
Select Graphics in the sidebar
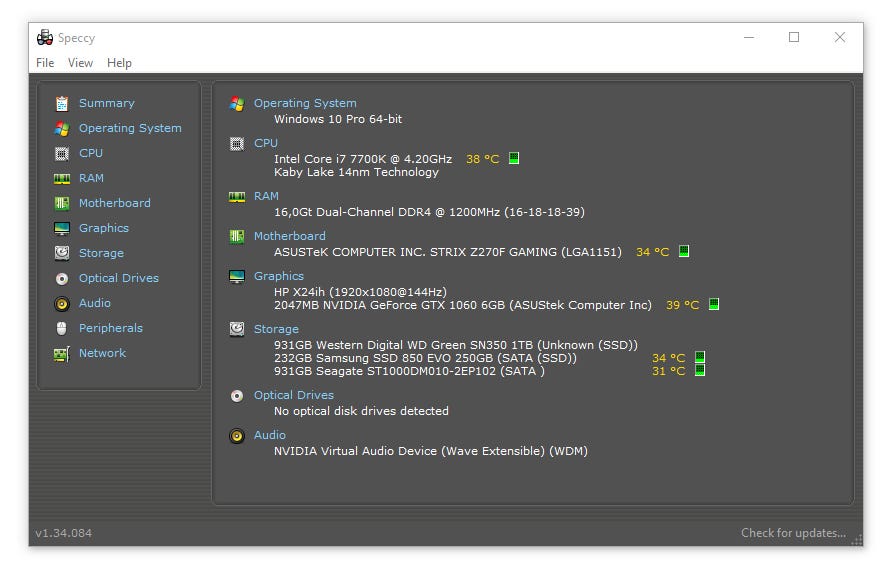(x=104, y=228)
